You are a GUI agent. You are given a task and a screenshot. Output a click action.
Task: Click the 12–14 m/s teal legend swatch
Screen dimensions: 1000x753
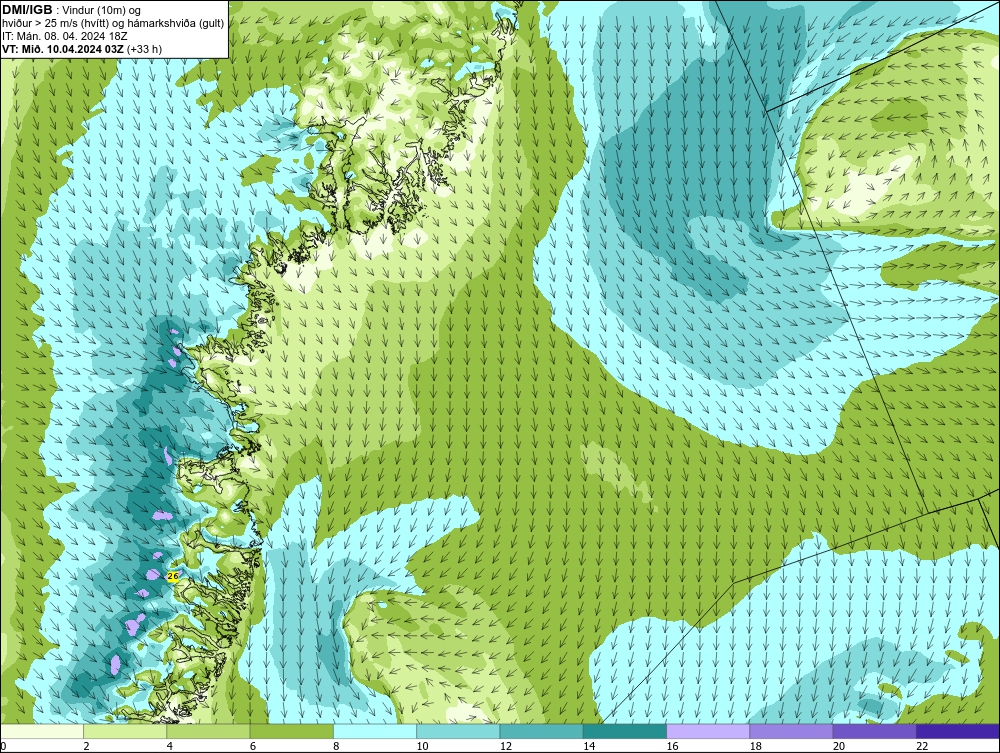point(541,731)
